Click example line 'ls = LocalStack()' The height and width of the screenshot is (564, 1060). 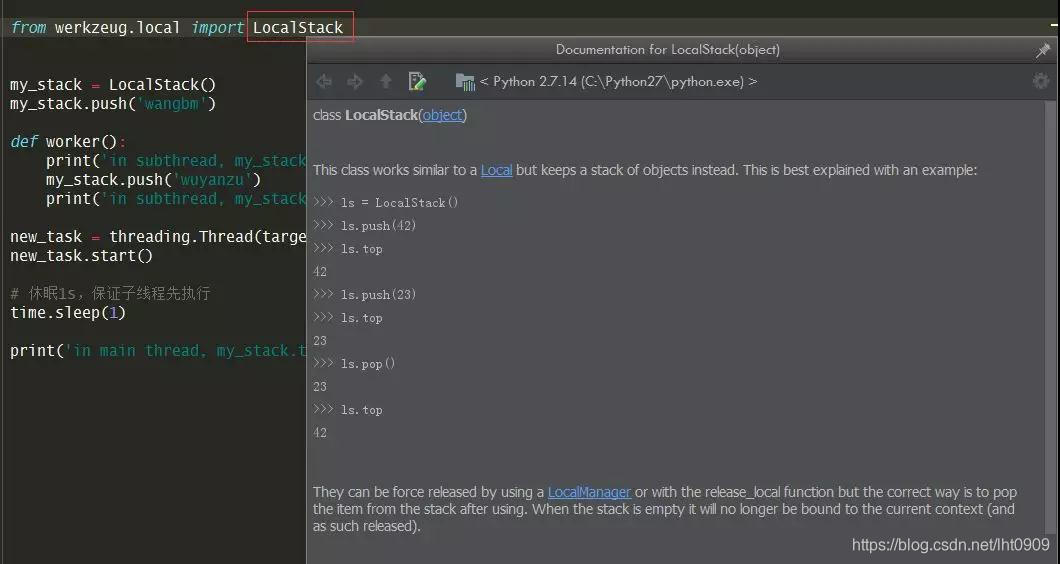[x=385, y=203]
